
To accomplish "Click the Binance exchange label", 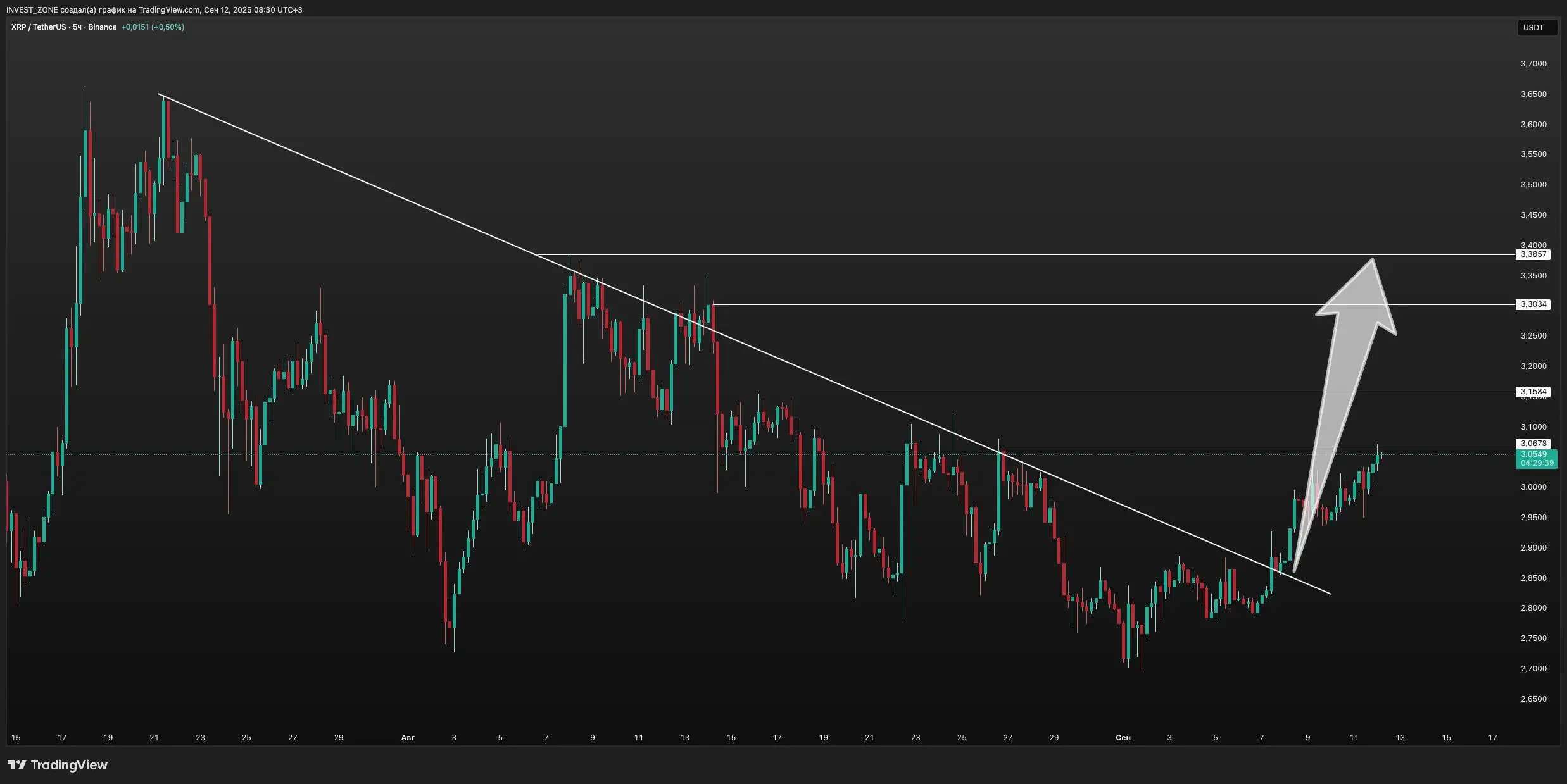I will point(102,27).
